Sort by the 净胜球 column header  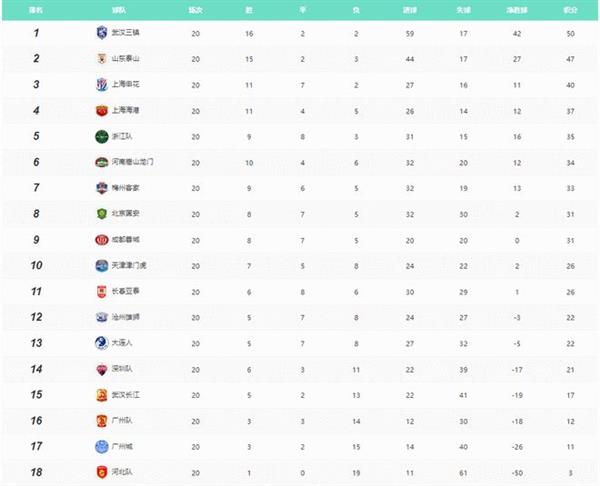[x=517, y=10]
